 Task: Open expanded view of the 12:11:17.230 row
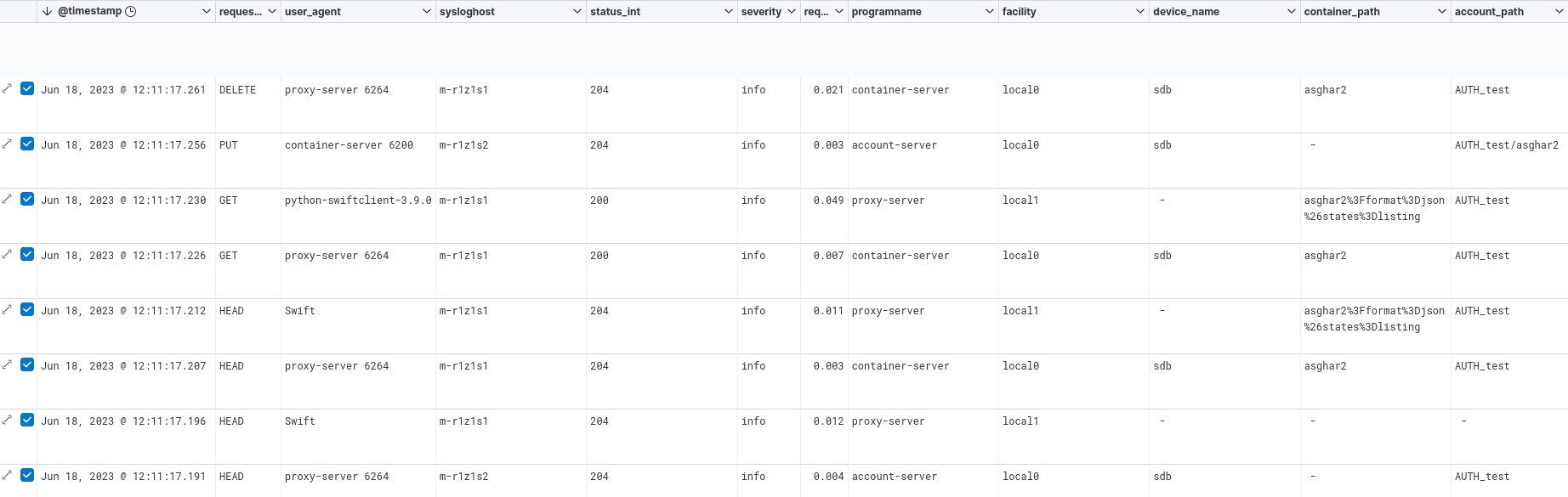point(7,199)
